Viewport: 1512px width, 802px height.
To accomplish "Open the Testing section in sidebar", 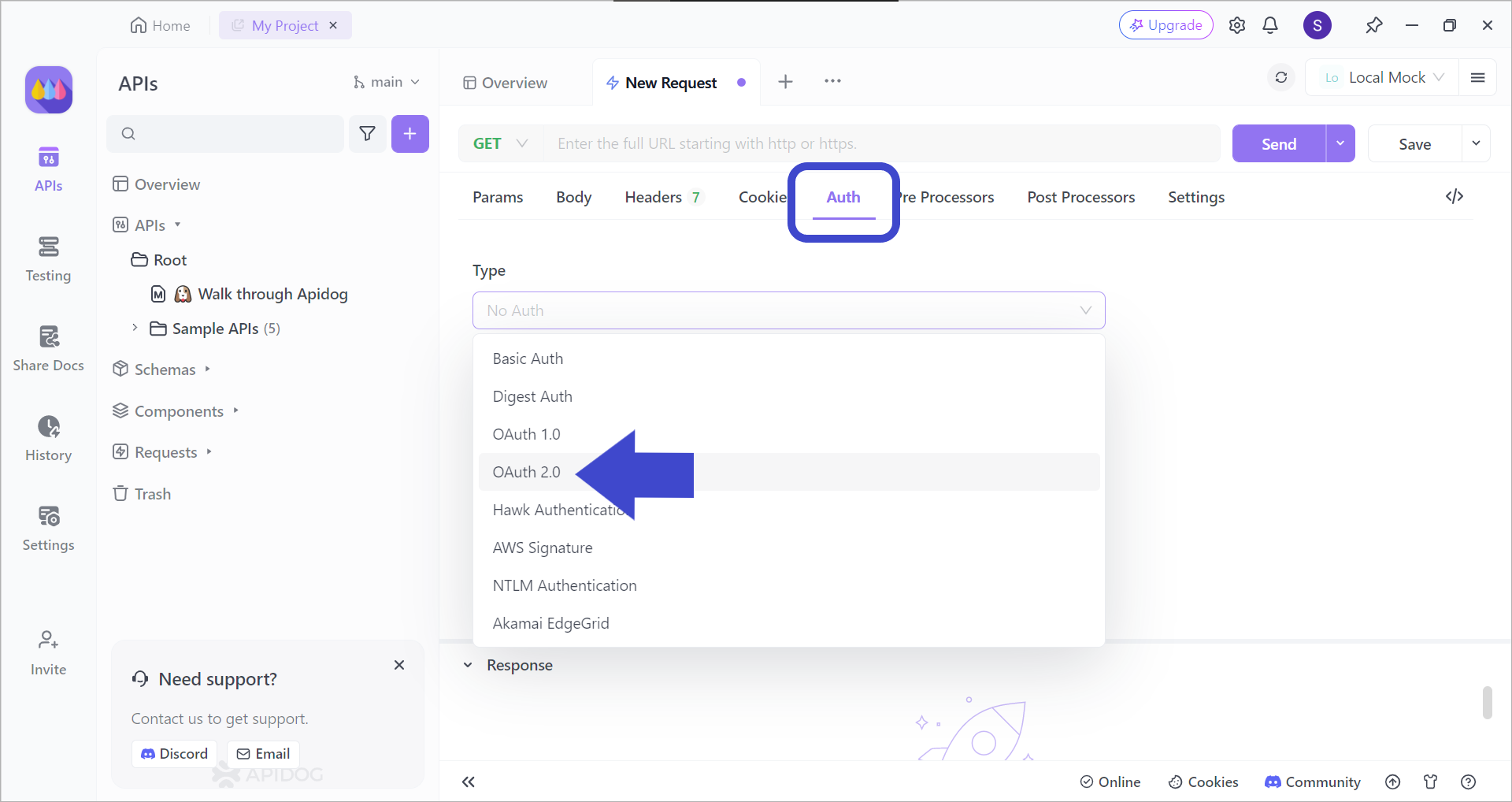I will [x=48, y=259].
